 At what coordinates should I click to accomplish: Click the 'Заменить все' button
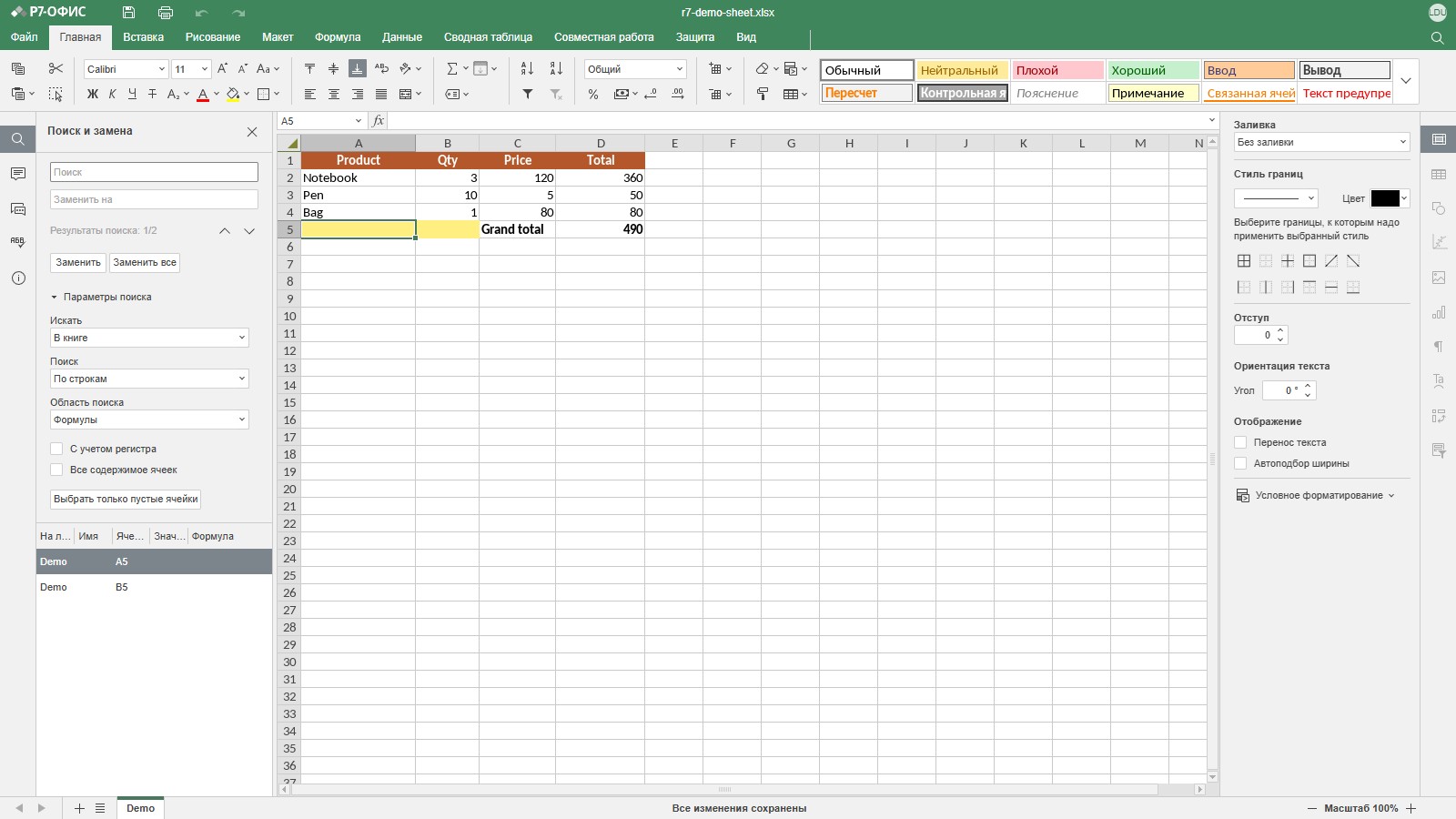[x=145, y=262]
